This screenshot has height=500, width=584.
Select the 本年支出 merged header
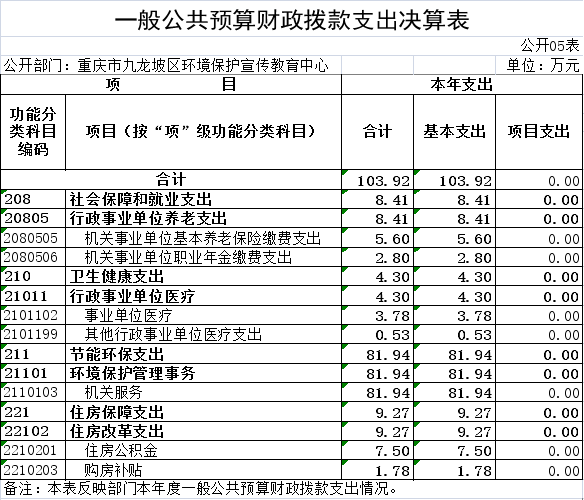click(462, 85)
